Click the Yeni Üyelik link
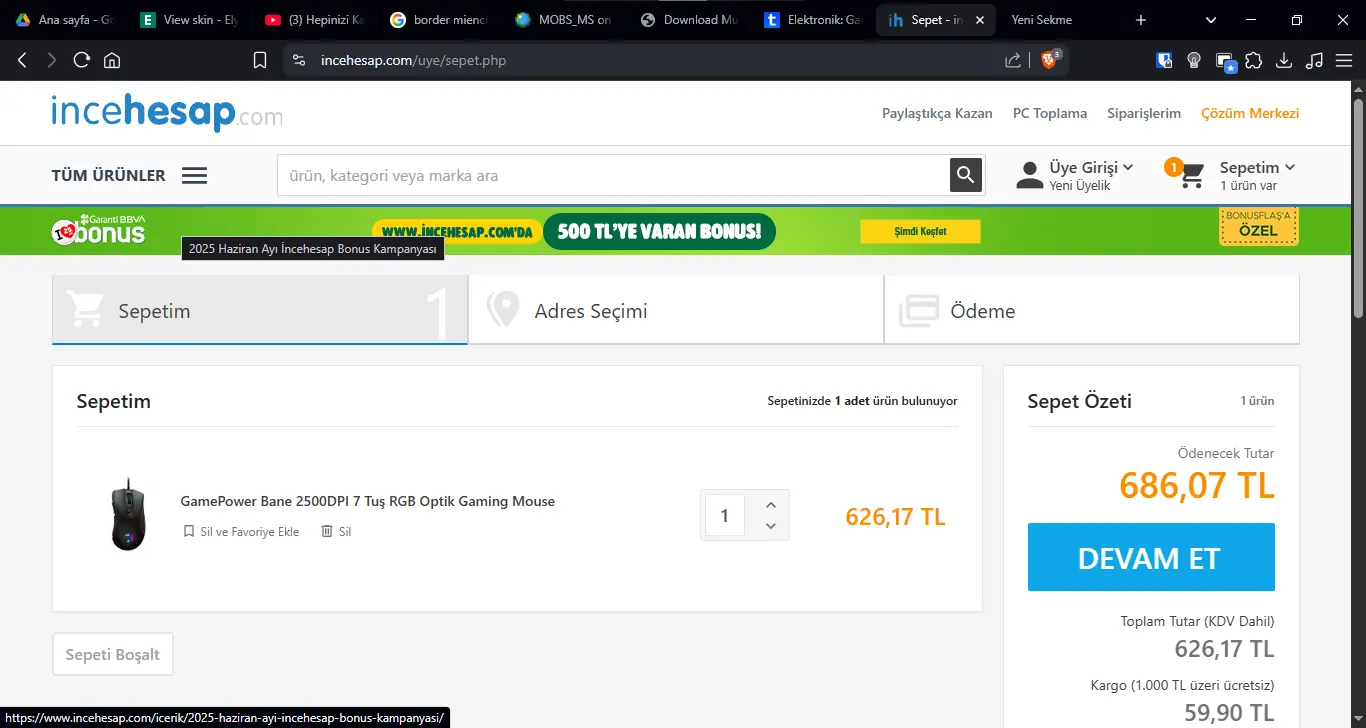 pyautogui.click(x=1080, y=186)
